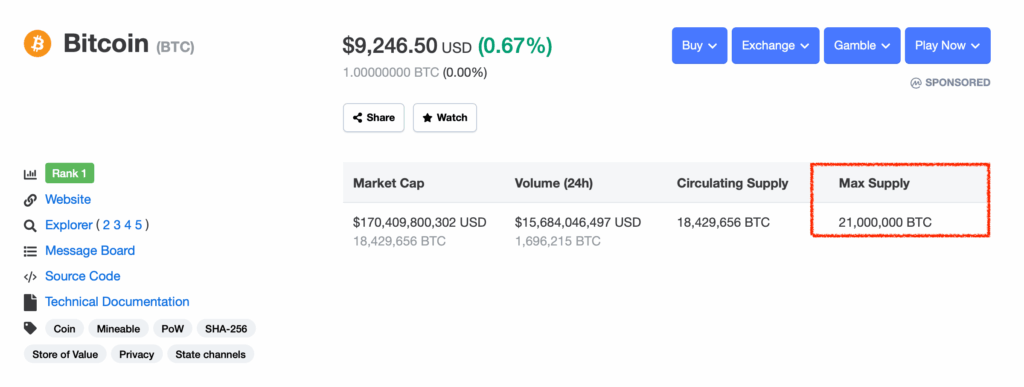Image resolution: width=1024 pixels, height=387 pixels.
Task: Click the code brackets icon beside Source Code
Action: pos(30,277)
